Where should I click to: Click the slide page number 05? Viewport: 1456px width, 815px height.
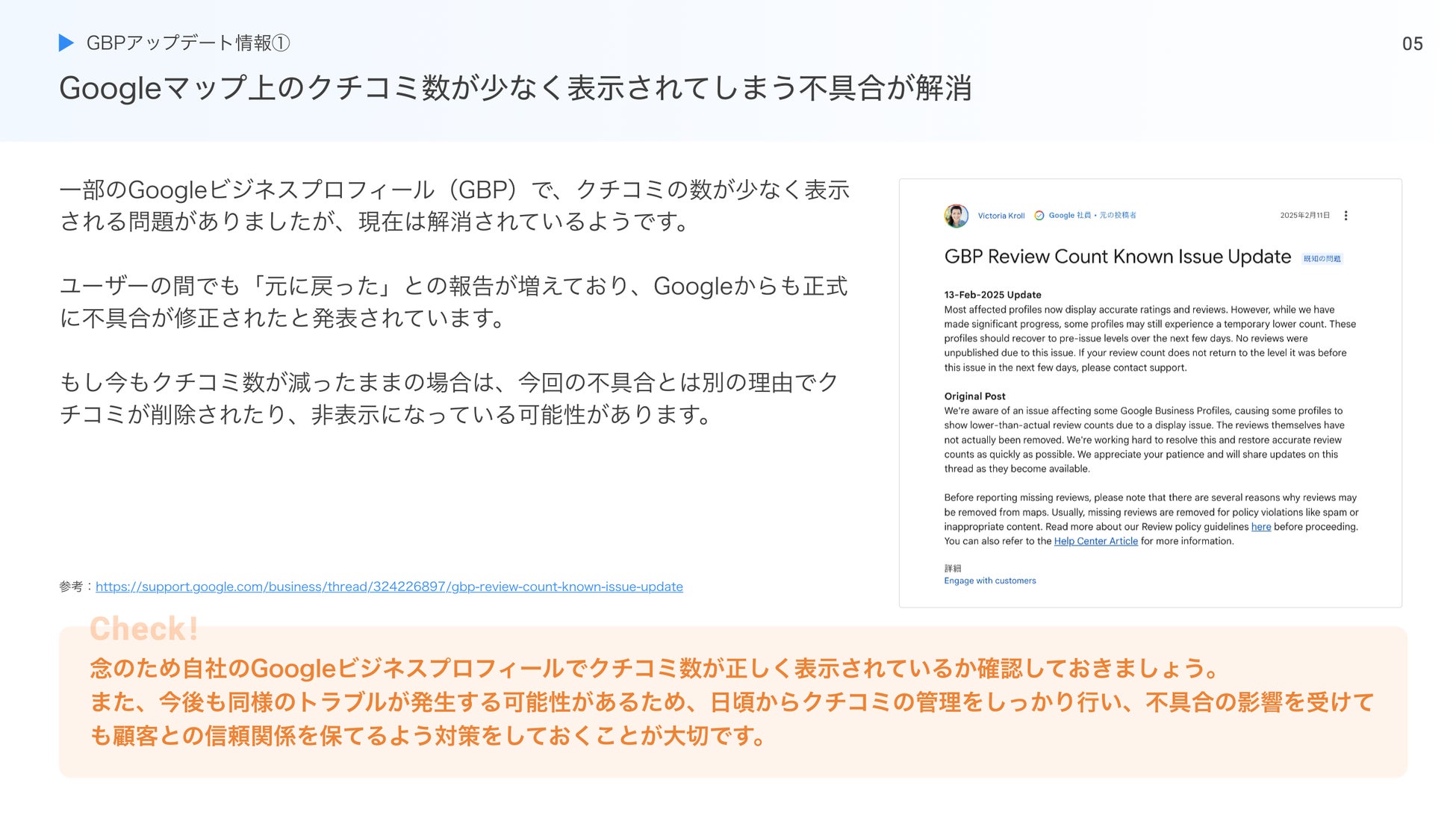click(x=1412, y=44)
